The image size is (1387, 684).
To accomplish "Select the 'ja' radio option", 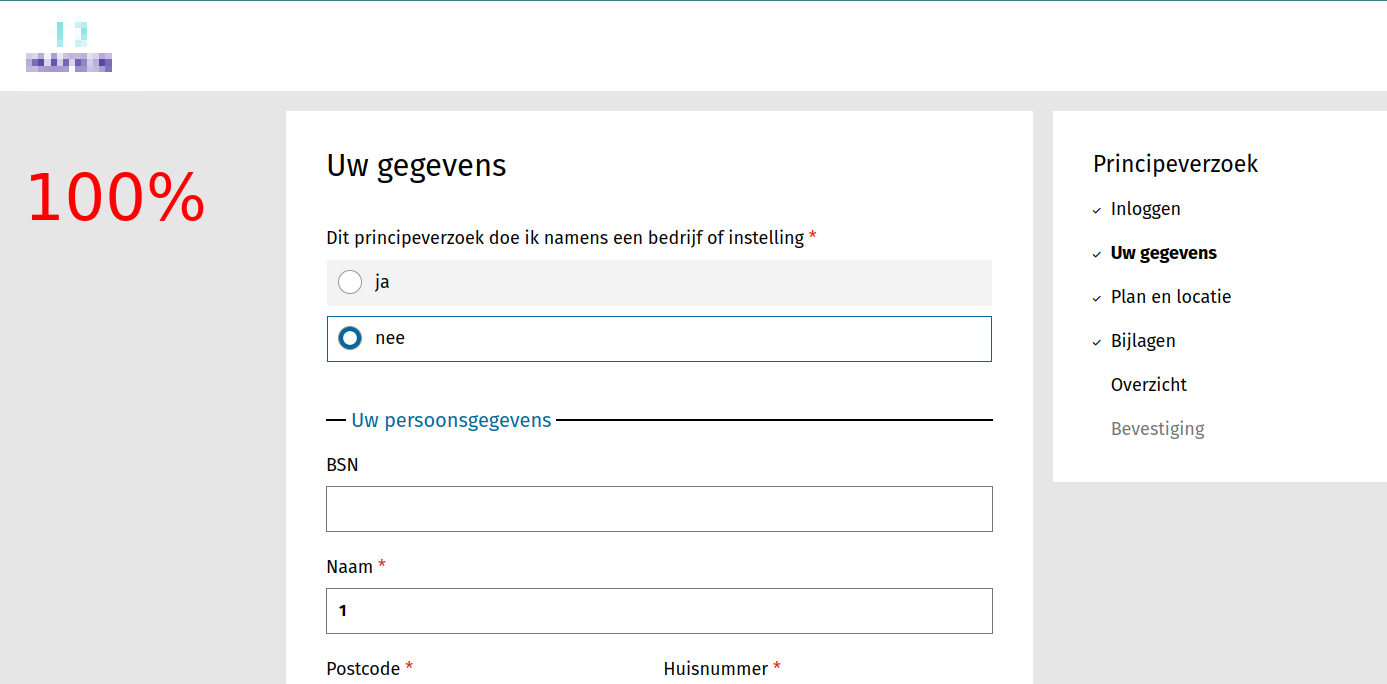I will click(x=659, y=283).
